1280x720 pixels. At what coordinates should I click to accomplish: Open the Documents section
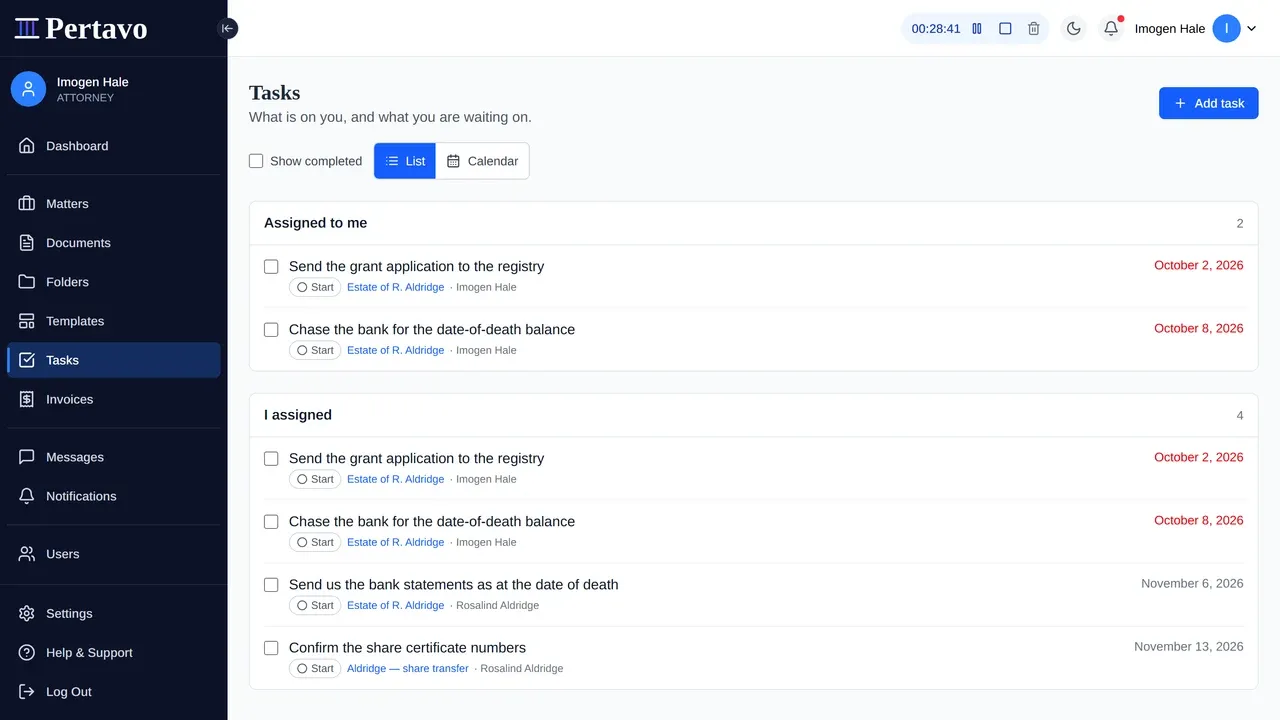113,243
